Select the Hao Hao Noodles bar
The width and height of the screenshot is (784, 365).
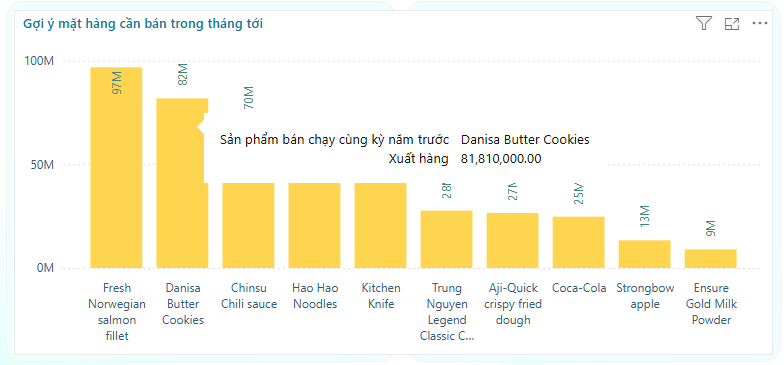click(314, 226)
